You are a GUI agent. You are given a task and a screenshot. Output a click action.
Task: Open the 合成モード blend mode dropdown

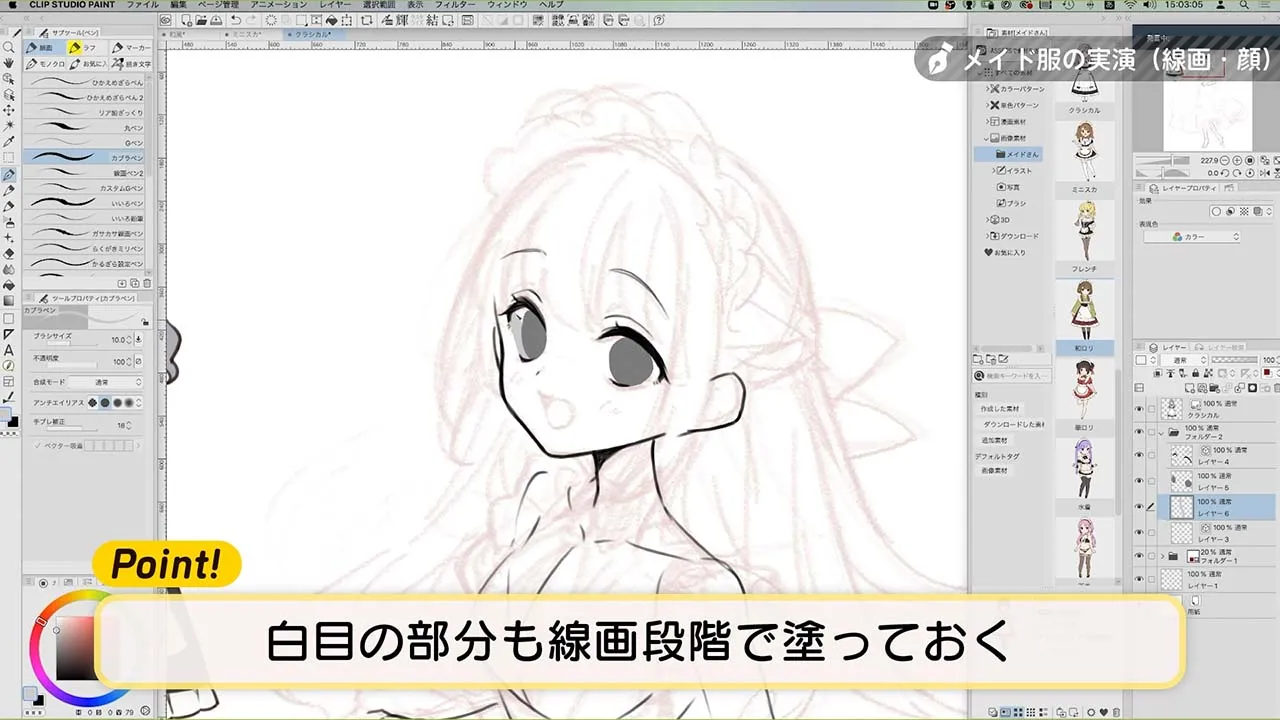pos(115,382)
